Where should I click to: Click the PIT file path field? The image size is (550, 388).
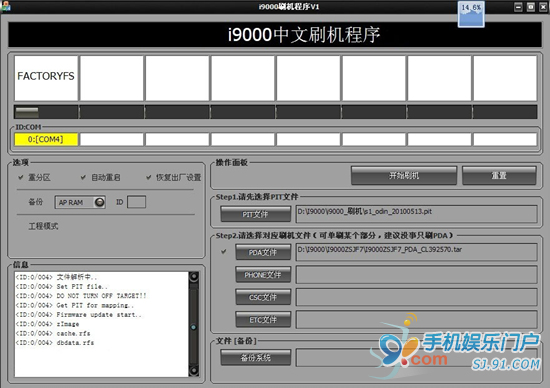pyautogui.click(x=416, y=214)
